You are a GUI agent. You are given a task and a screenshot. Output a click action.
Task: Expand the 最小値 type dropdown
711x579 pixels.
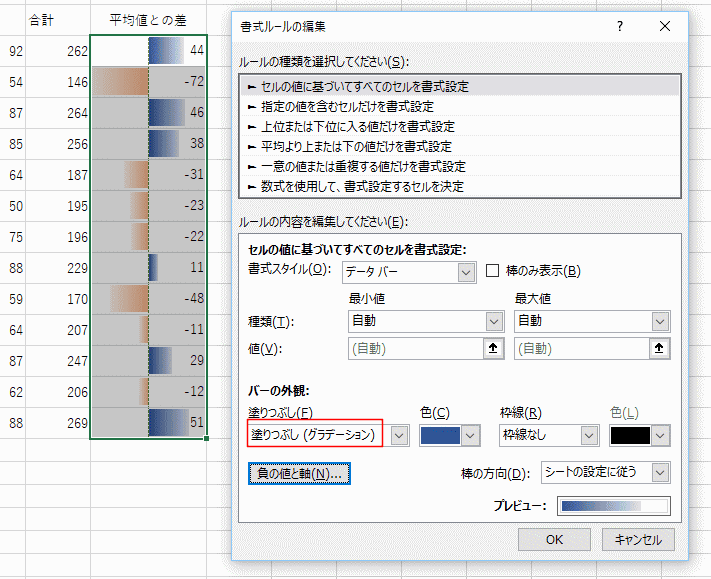423,321
